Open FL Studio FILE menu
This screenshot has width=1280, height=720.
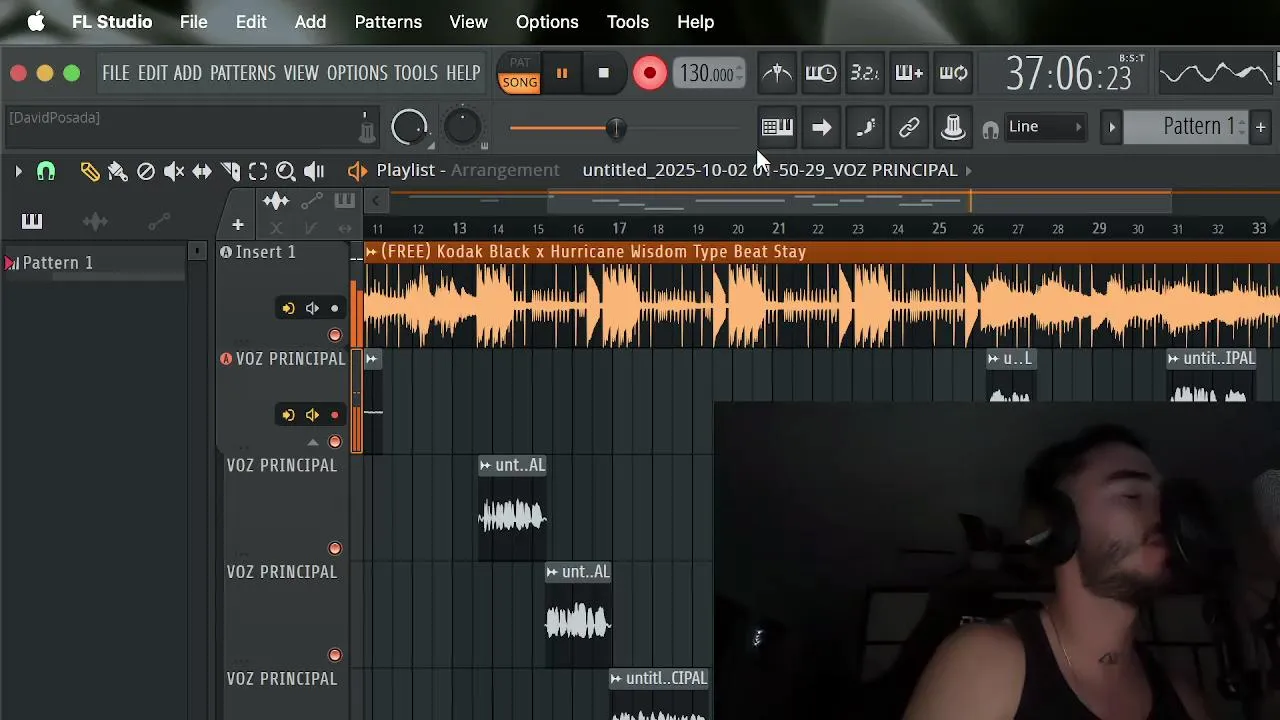coord(116,73)
